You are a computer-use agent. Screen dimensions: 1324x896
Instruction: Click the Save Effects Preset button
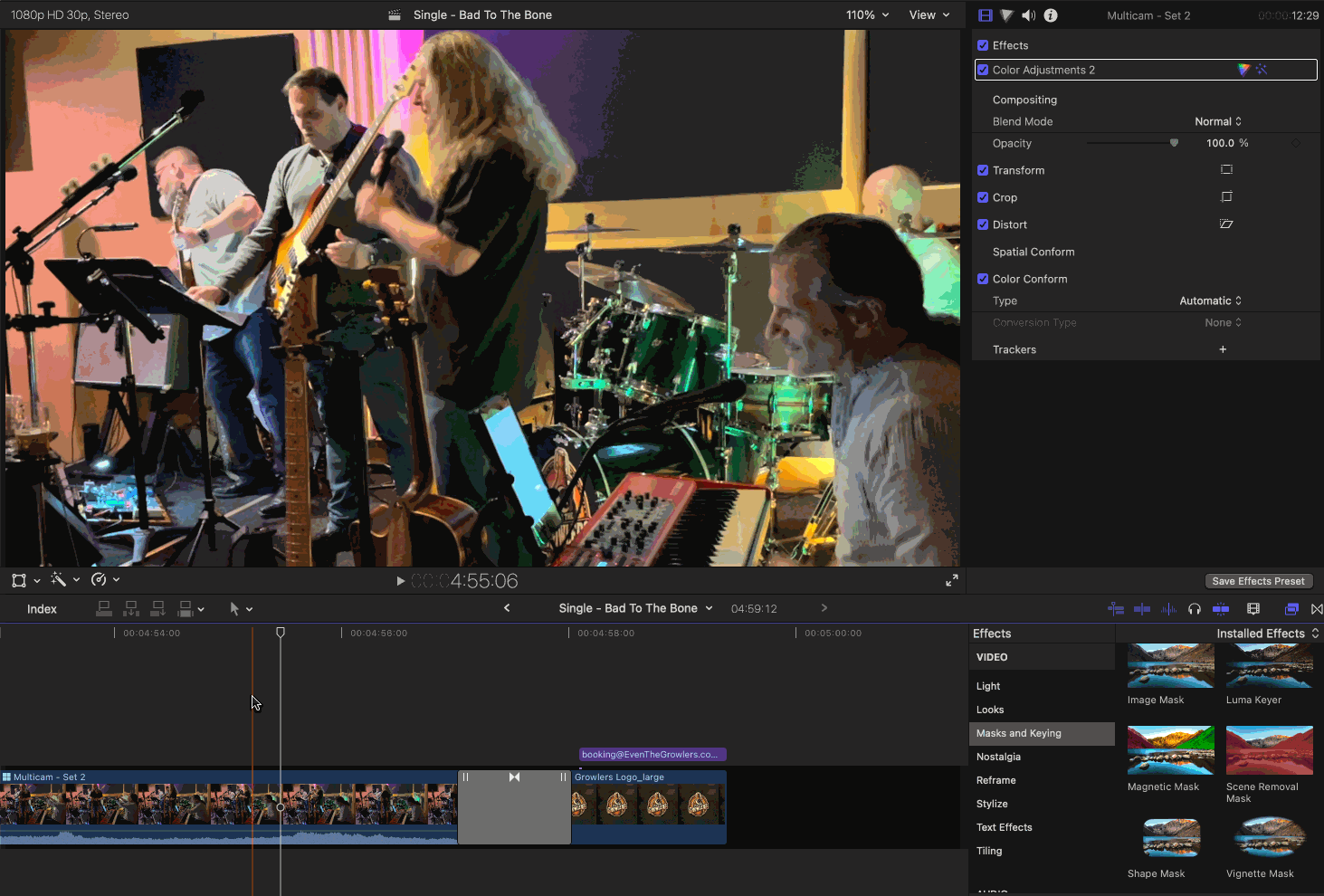coord(1258,581)
